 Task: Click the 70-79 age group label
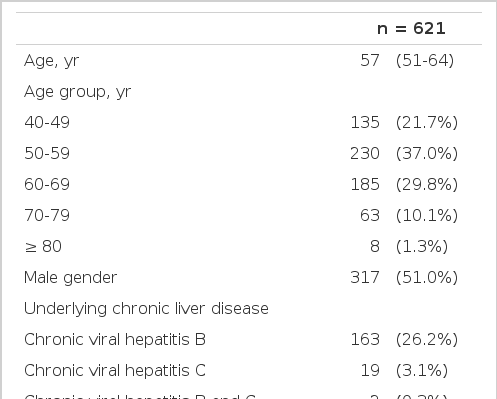(47, 215)
